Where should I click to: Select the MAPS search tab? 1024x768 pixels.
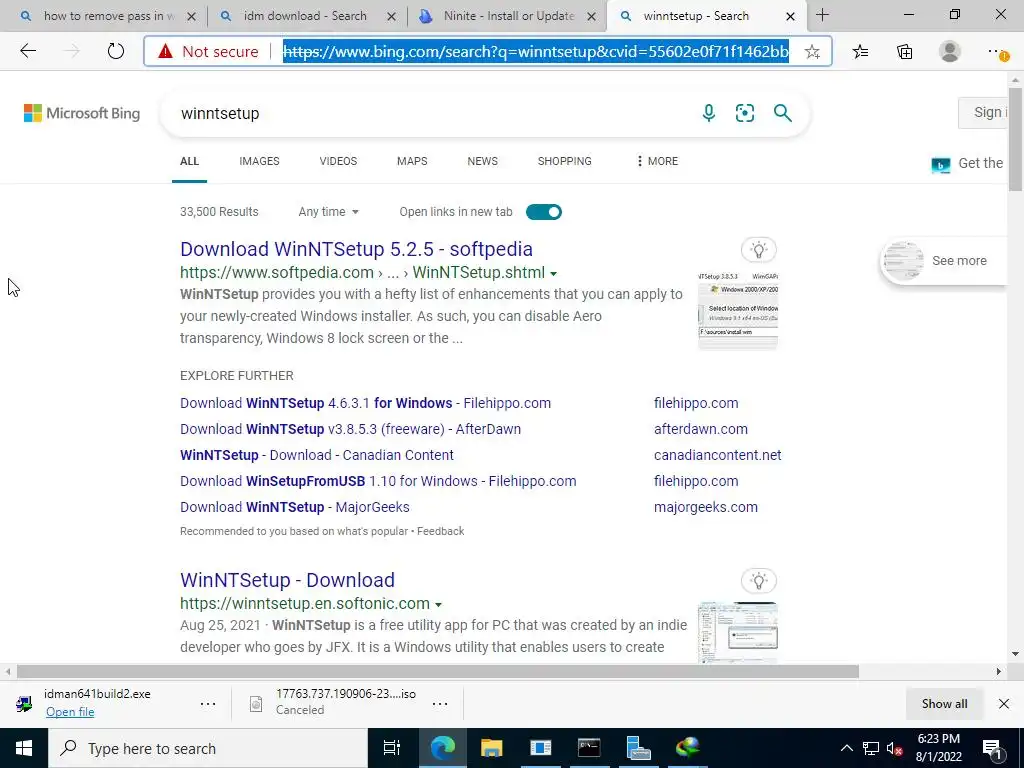[412, 161]
